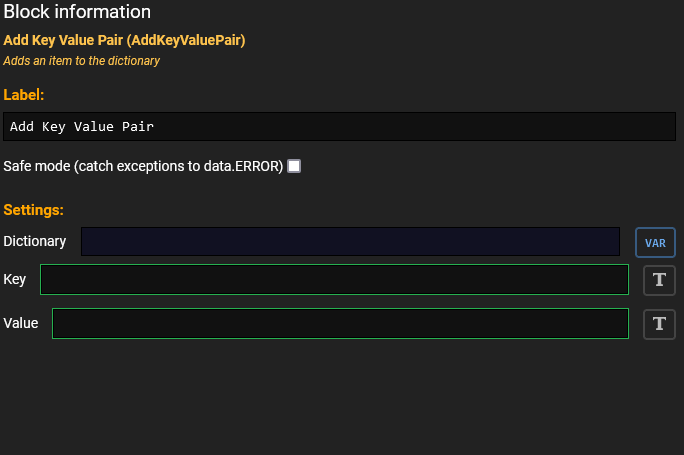Click the orange 'Label:' section heading
This screenshot has width=684, height=455.
tap(24, 95)
